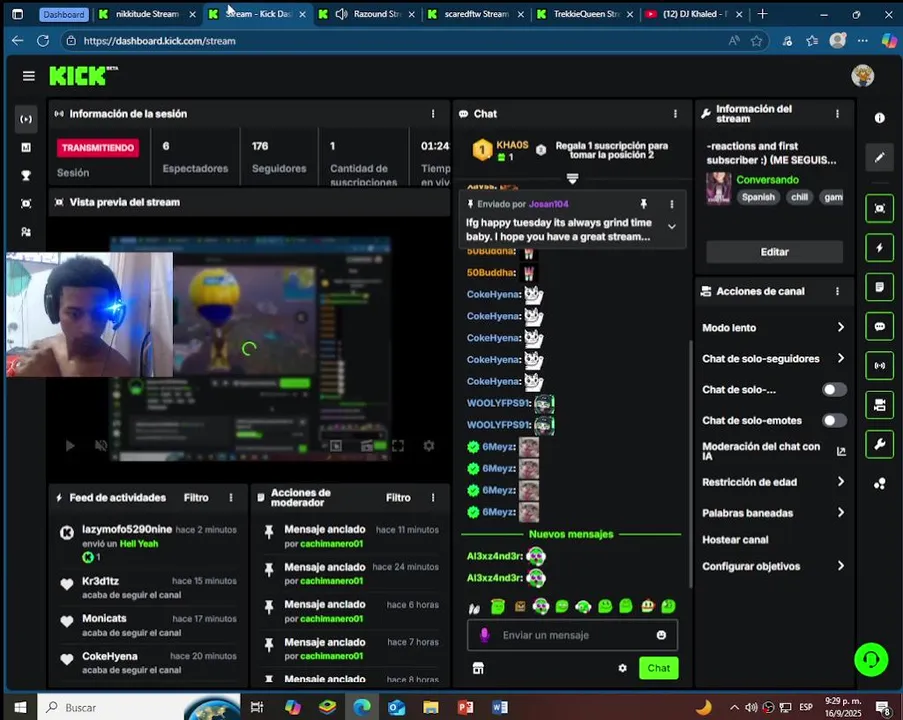The height and width of the screenshot is (720, 903).
Task: Enter fullscreen in the stream preview
Action: coord(398,445)
